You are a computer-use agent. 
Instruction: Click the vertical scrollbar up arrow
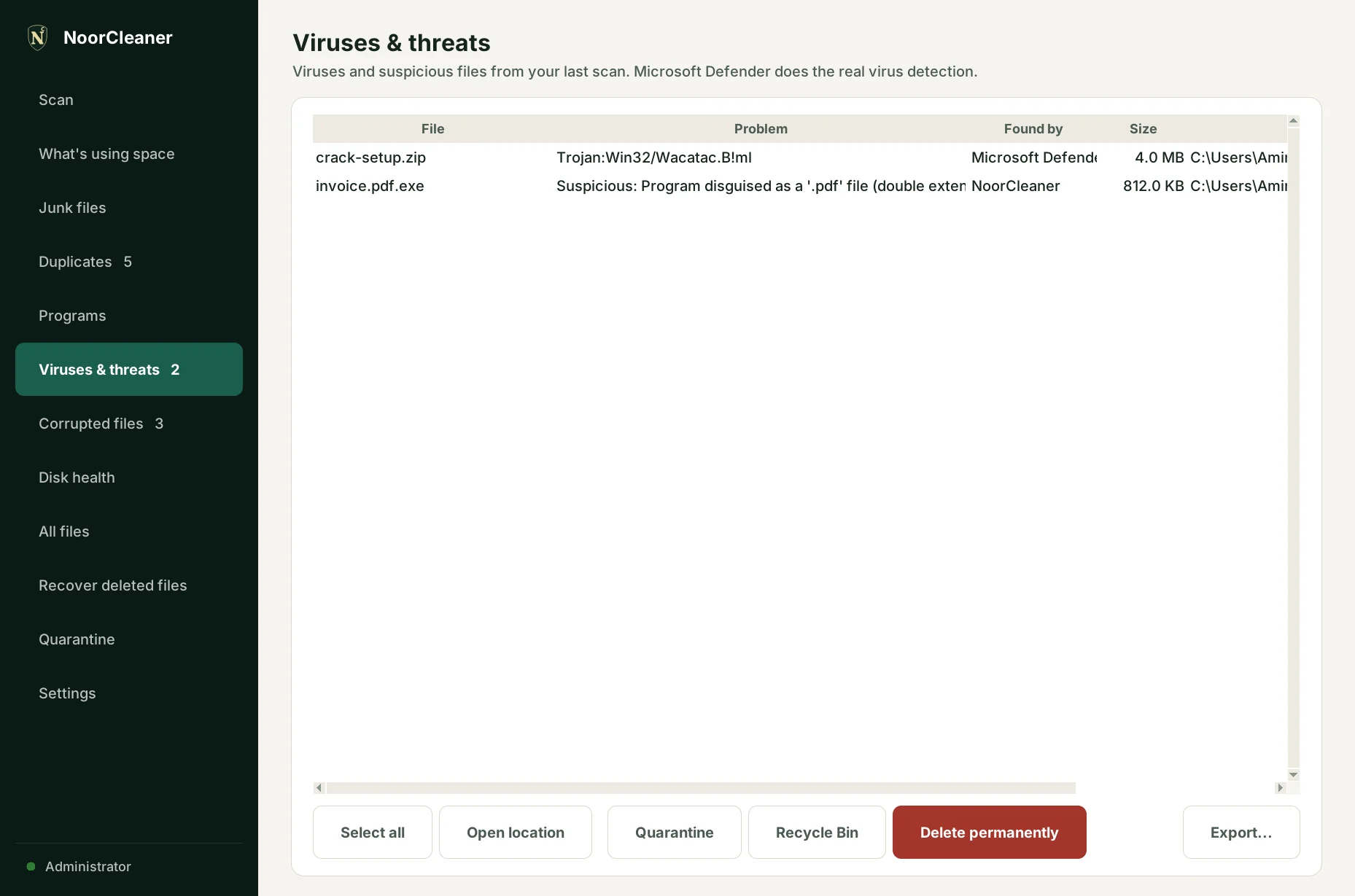[x=1293, y=121]
